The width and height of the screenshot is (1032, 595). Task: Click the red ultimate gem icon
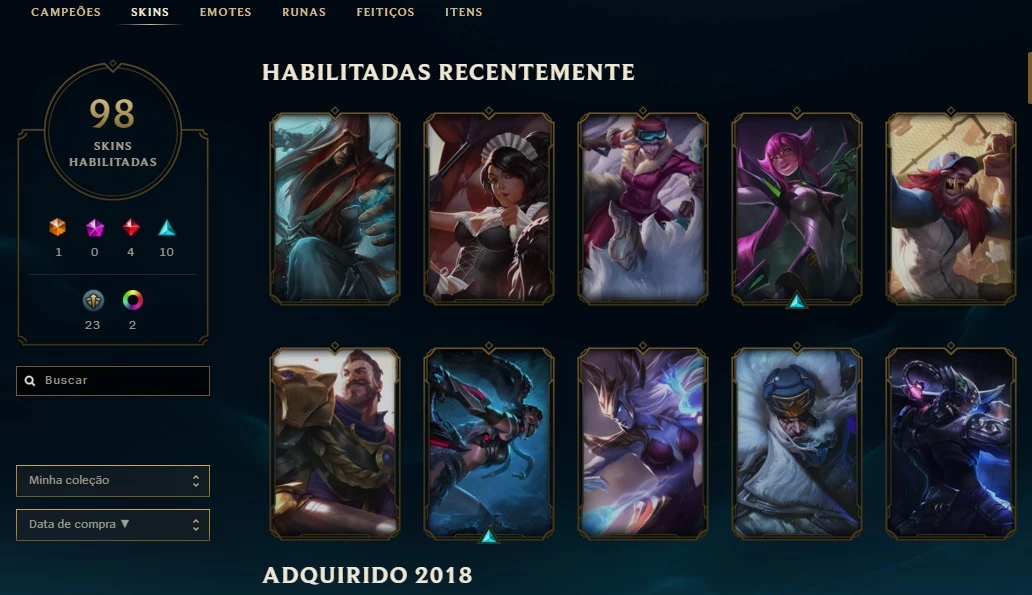point(131,228)
